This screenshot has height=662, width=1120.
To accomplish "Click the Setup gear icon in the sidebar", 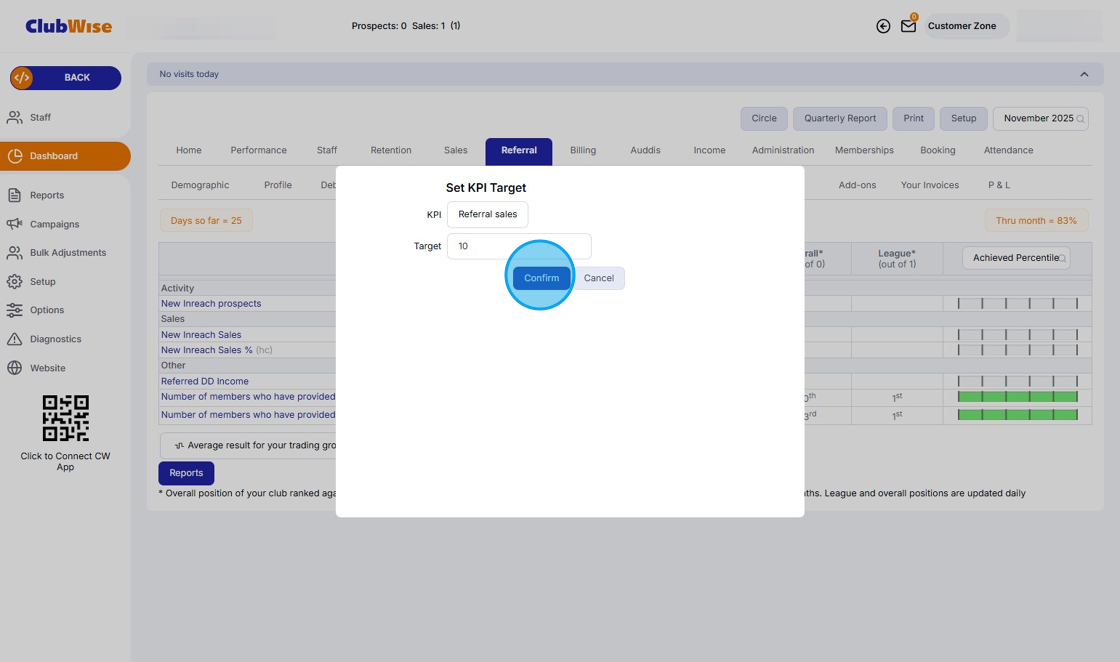I will (14, 281).
